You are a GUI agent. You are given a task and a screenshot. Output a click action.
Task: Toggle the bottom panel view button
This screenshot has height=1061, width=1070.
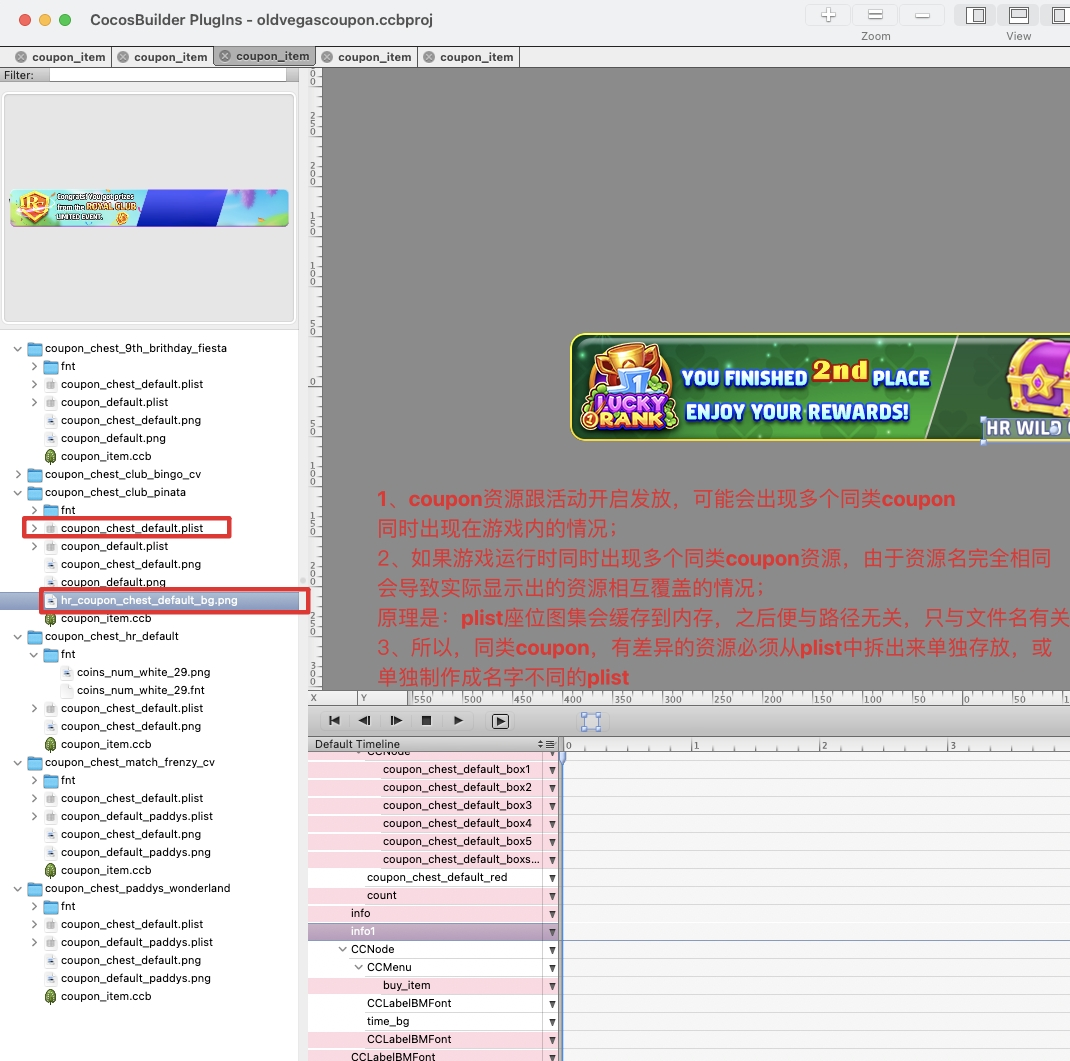click(x=1018, y=15)
